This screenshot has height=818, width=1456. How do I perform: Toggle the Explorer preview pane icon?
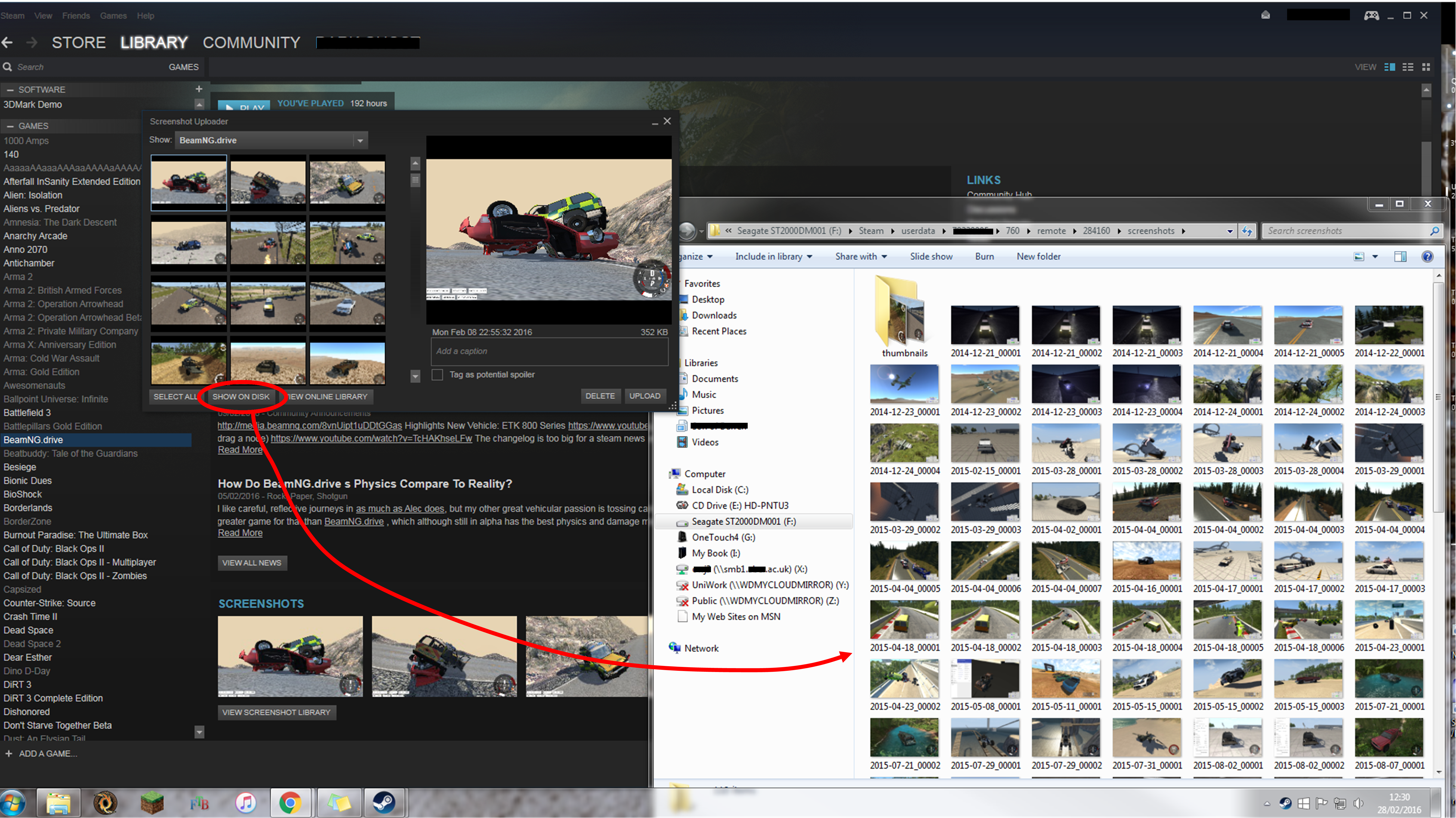click(x=1400, y=257)
